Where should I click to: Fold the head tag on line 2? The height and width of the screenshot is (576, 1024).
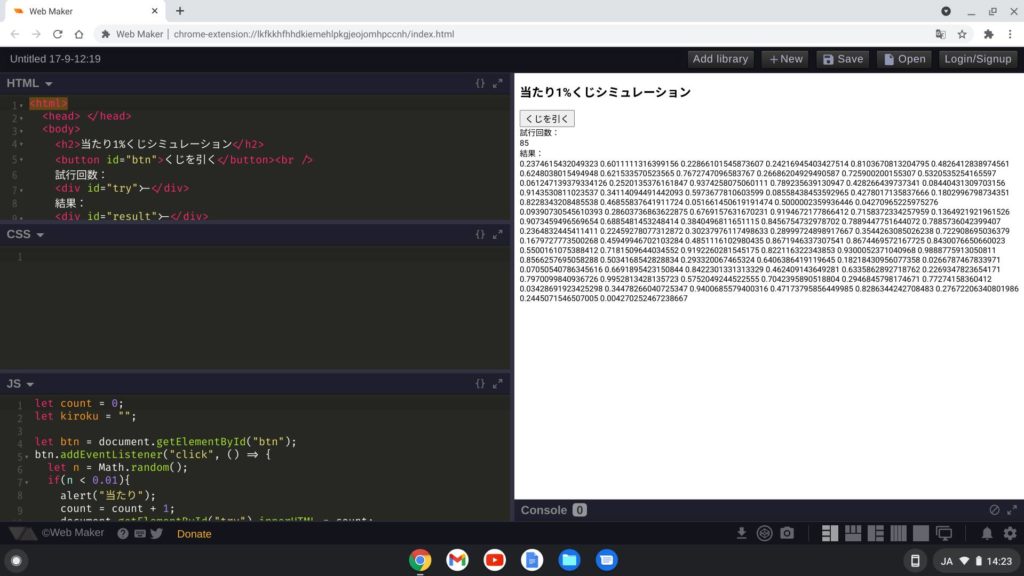point(21,118)
